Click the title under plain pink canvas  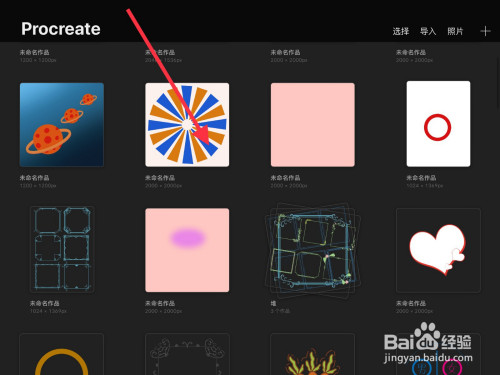(x=285, y=178)
